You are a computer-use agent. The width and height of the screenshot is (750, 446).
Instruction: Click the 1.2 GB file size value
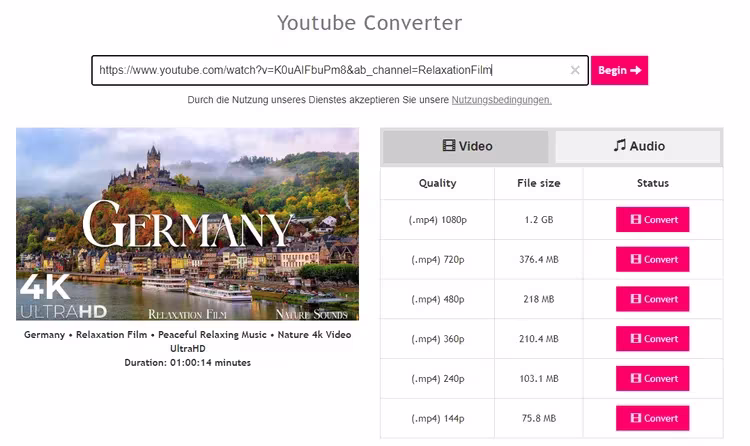click(539, 220)
